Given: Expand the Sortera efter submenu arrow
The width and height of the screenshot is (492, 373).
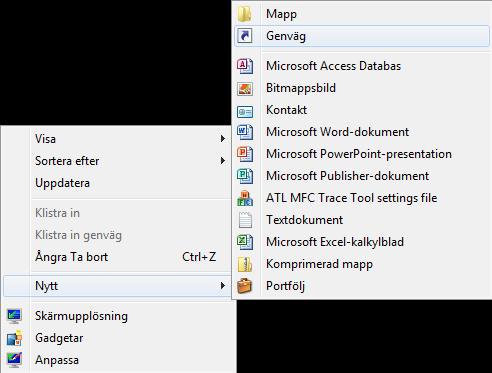Looking at the screenshot, I should click(223, 161).
